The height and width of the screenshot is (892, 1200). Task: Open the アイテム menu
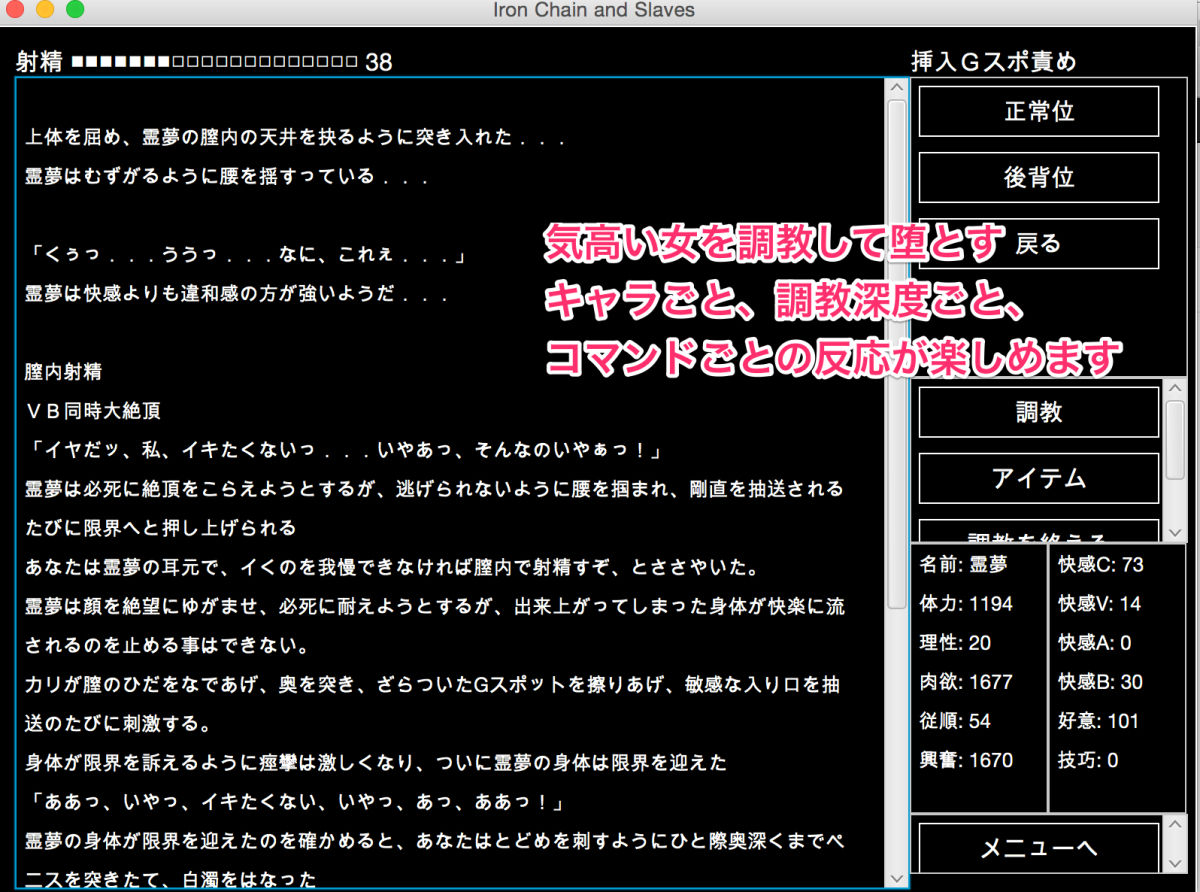(x=1038, y=478)
